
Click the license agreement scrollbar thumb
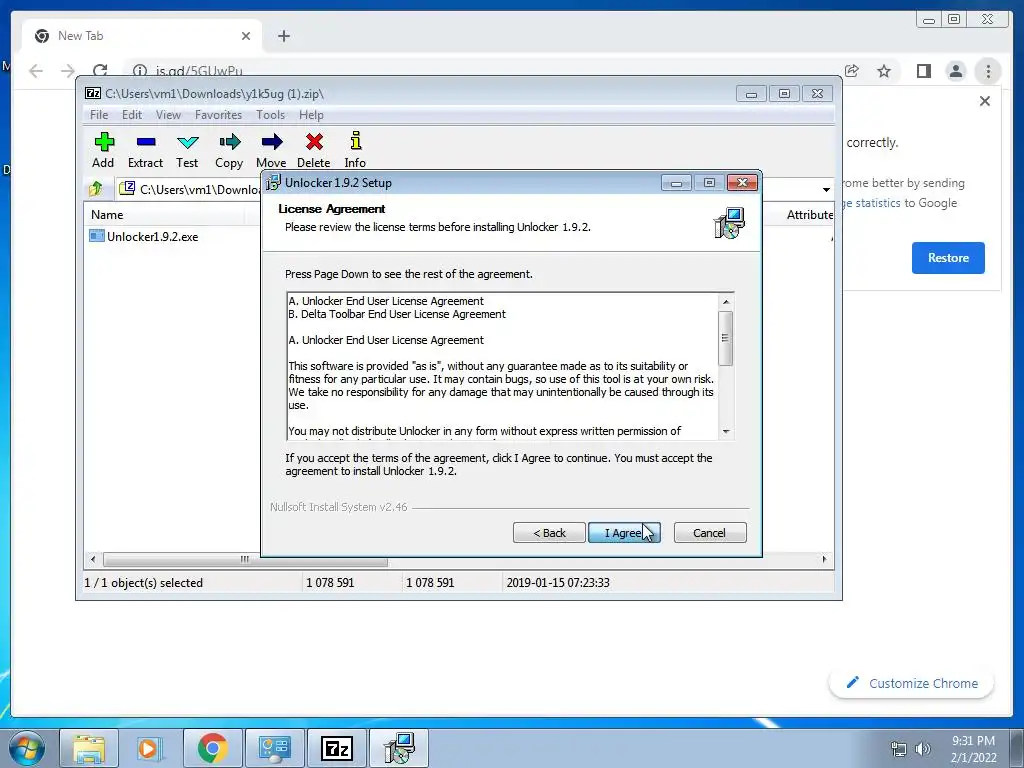tap(725, 338)
